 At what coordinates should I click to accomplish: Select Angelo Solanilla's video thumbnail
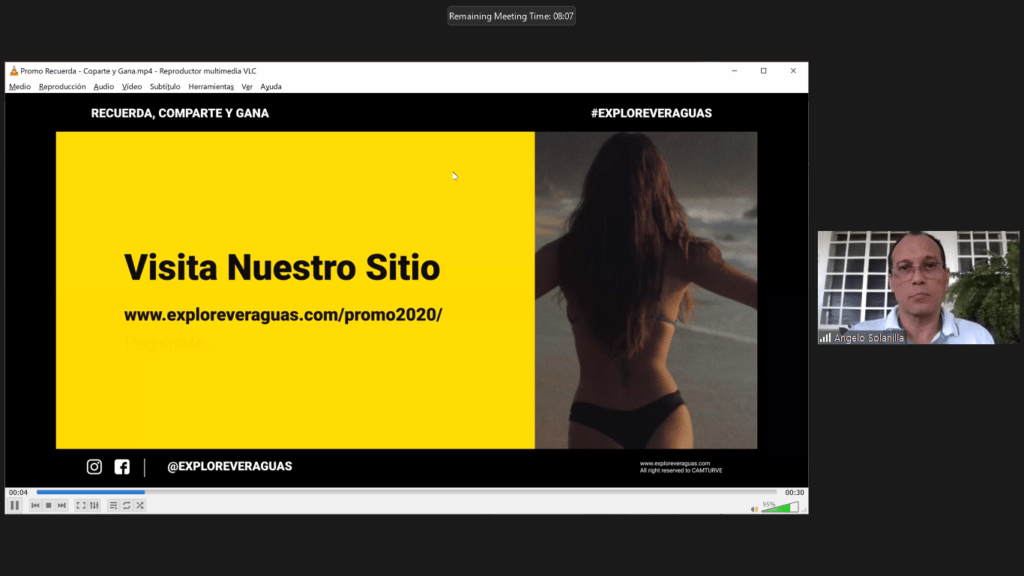(x=918, y=287)
